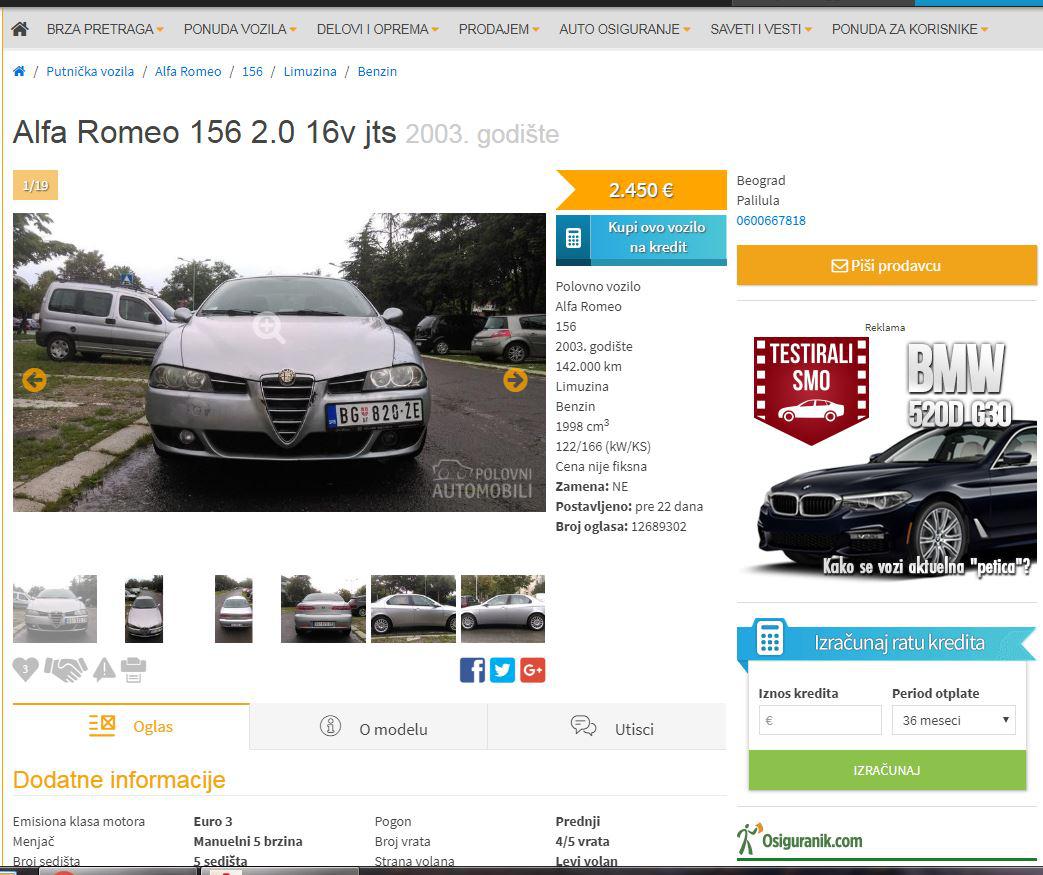Follow the Alfa Romeo breadcrumb link
Image resolution: width=1043 pixels, height=875 pixels.
pyautogui.click(x=188, y=71)
